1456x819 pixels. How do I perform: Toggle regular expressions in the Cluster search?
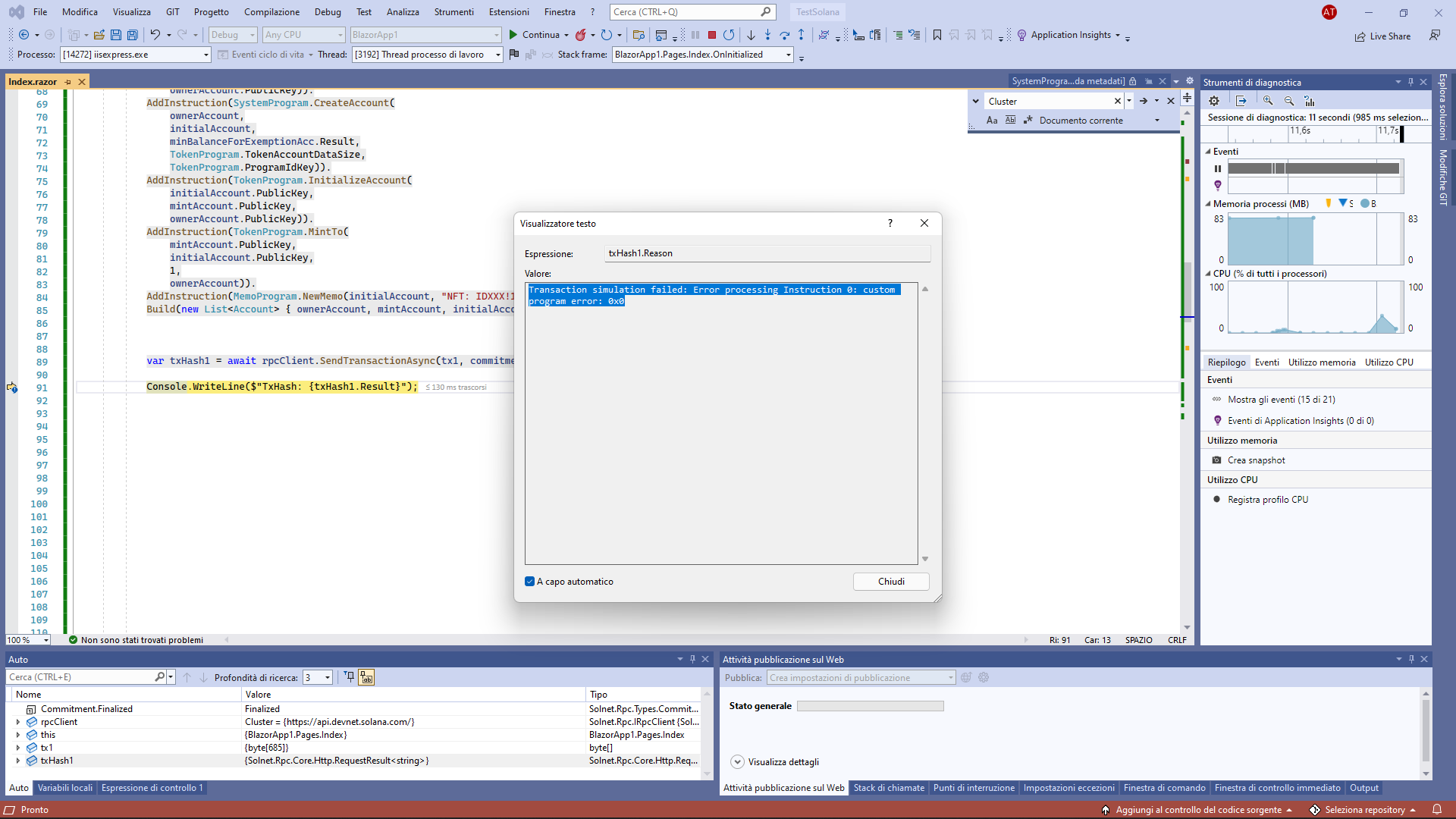[1028, 120]
